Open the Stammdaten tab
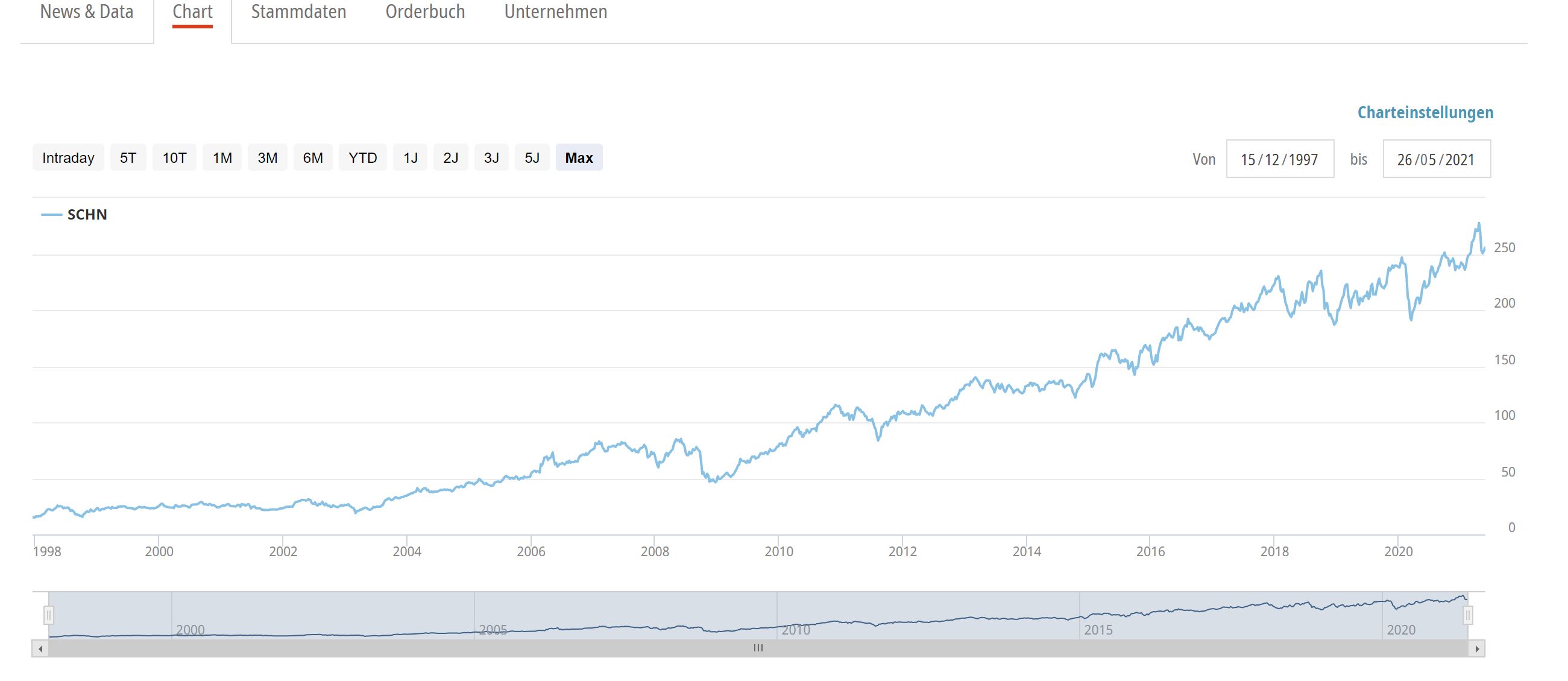Image resolution: width=1568 pixels, height=681 pixels. coord(298,12)
